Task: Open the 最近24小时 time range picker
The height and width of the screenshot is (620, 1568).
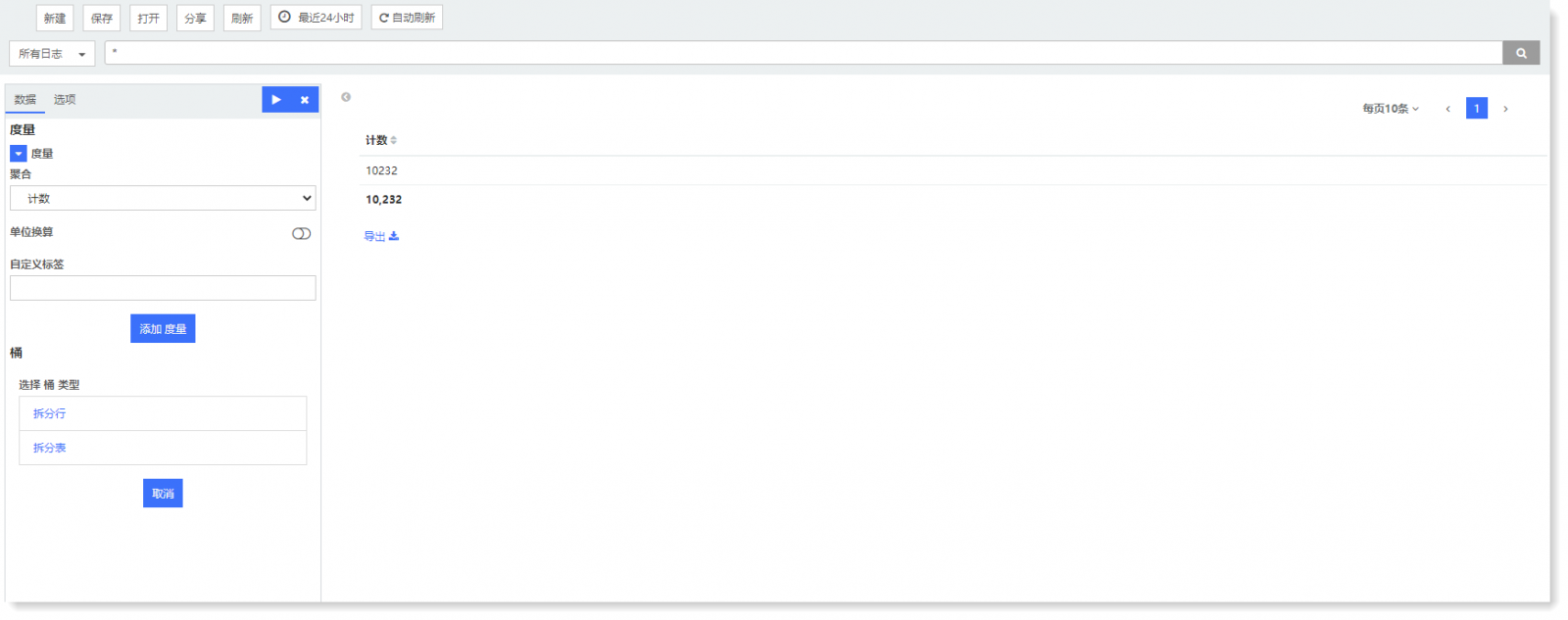Action: (317, 18)
